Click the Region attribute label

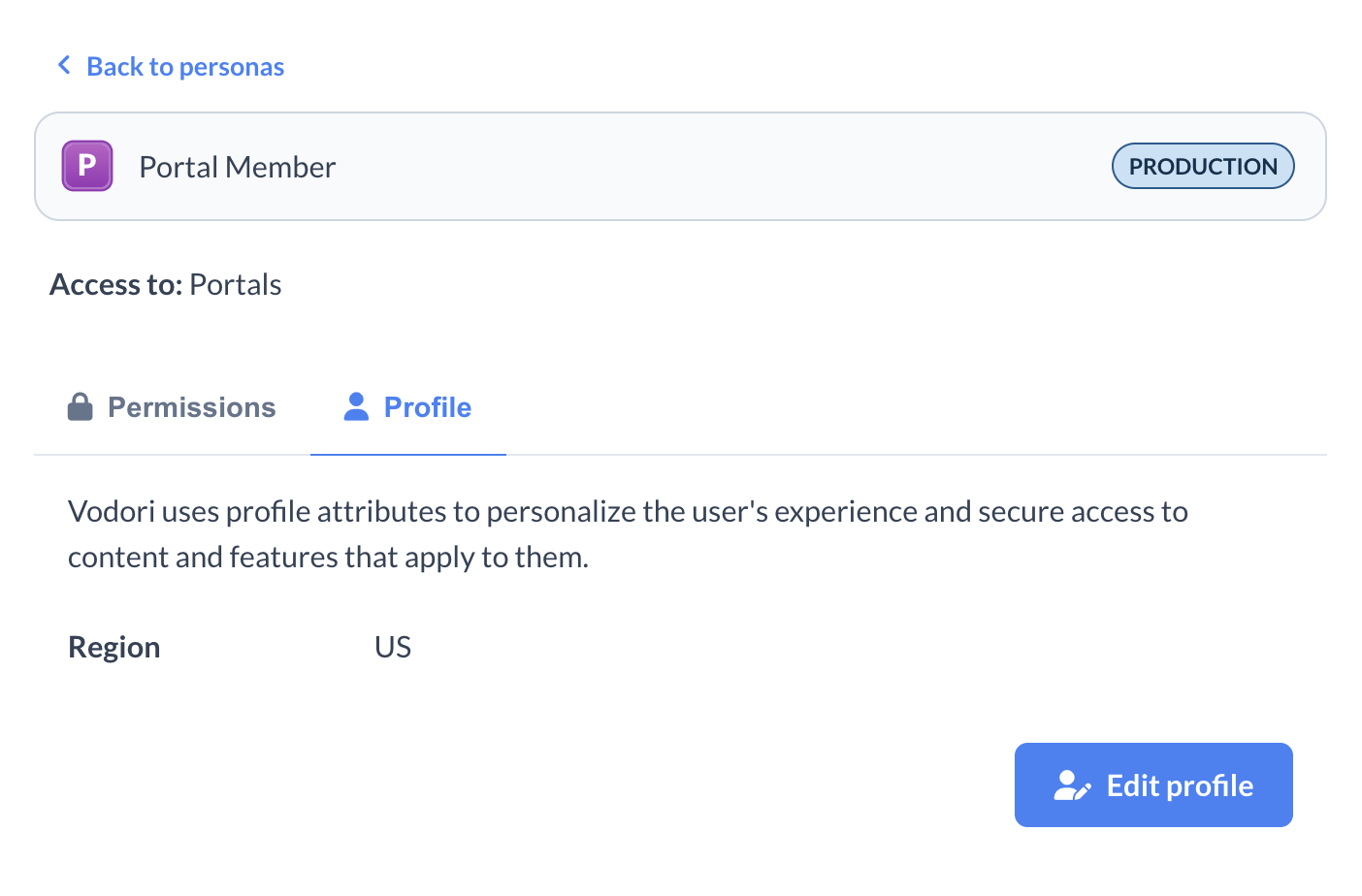(114, 648)
